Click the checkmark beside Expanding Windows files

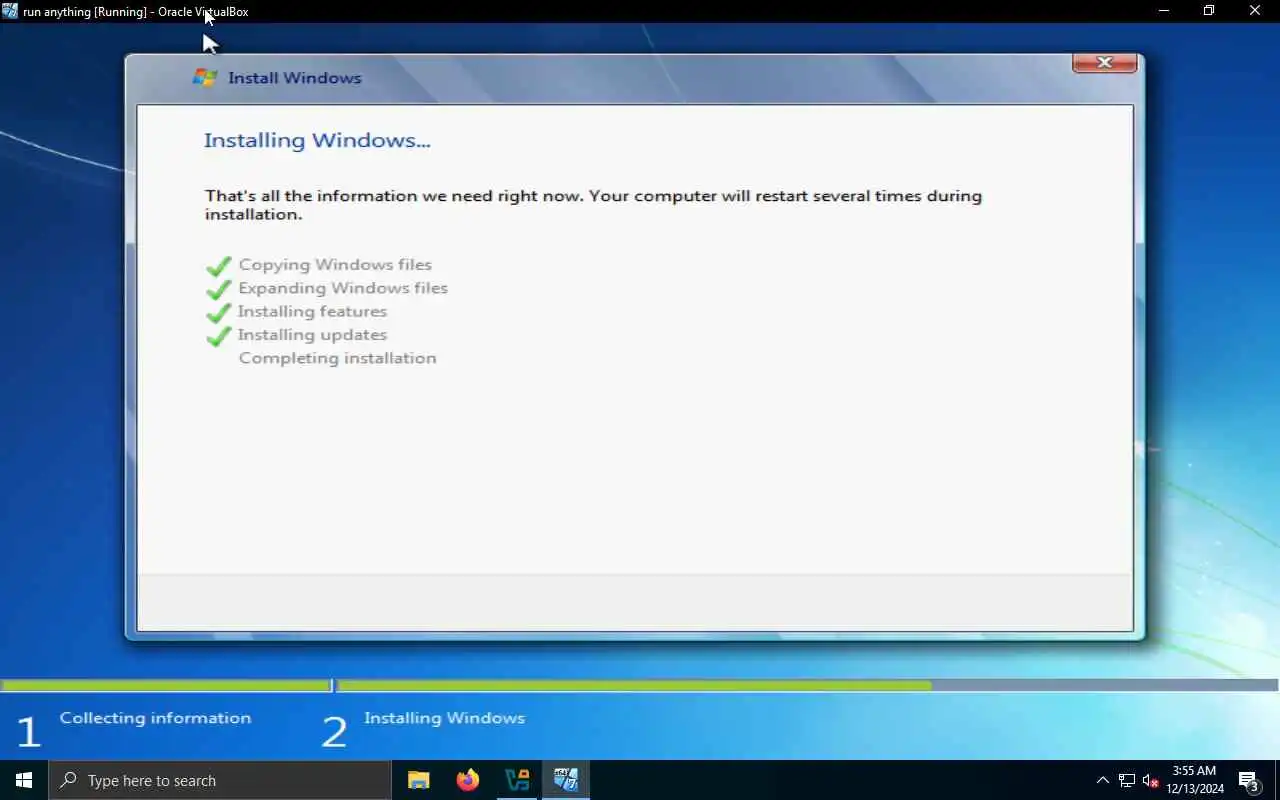[218, 289]
